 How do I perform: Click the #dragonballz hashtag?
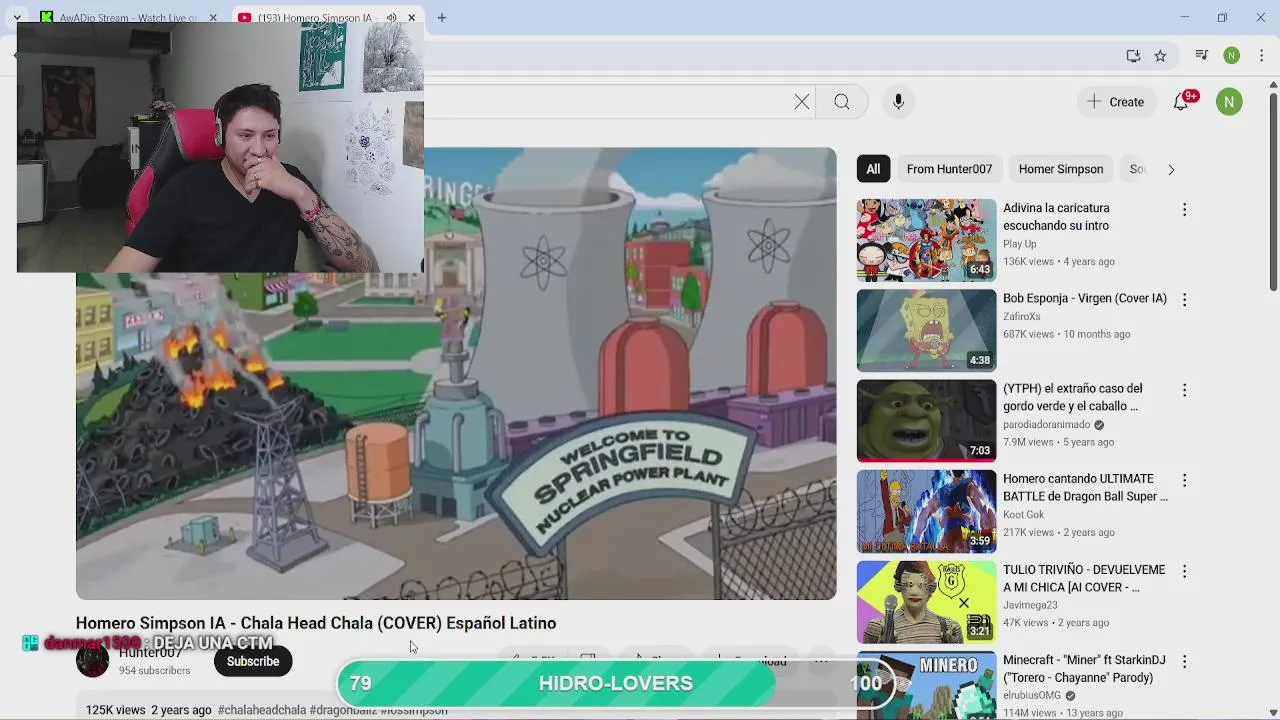point(343,710)
